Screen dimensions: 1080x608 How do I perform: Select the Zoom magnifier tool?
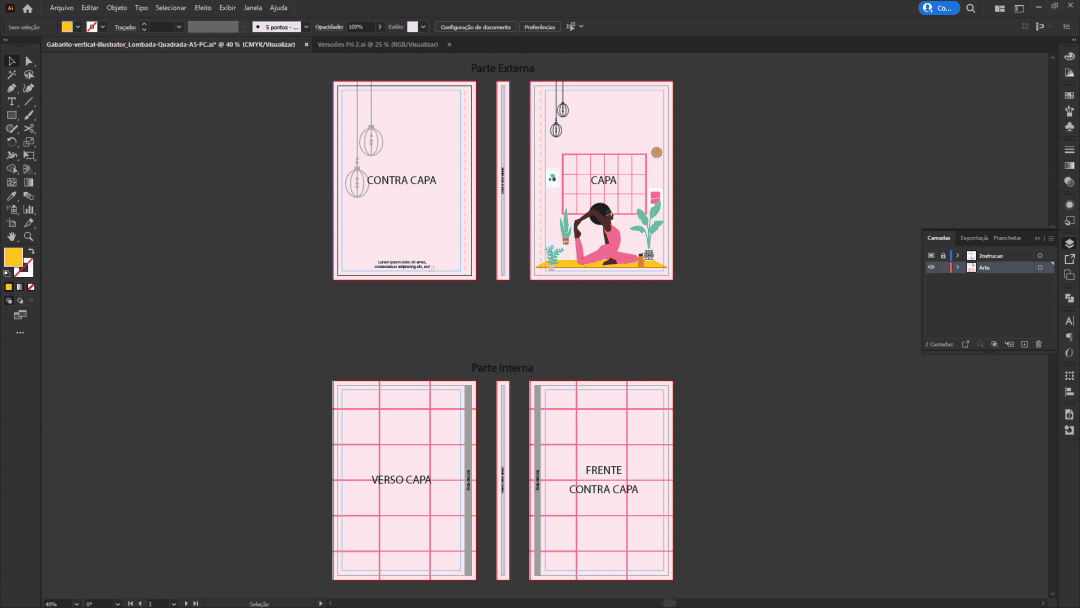click(x=29, y=237)
